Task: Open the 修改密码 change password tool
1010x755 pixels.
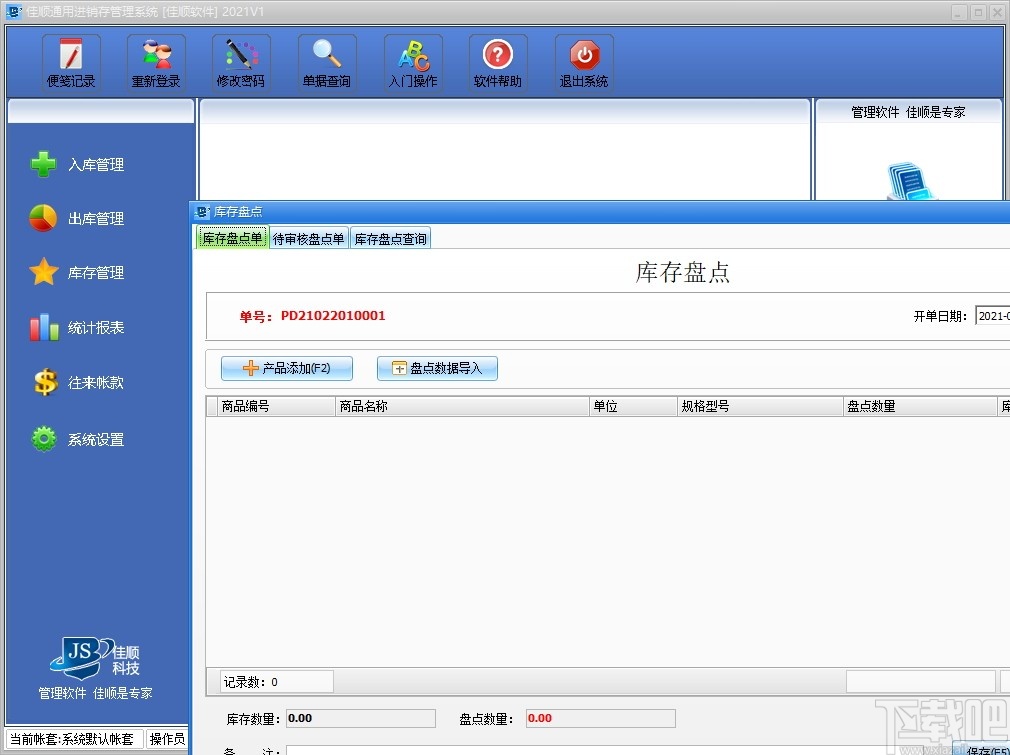Action: point(241,61)
